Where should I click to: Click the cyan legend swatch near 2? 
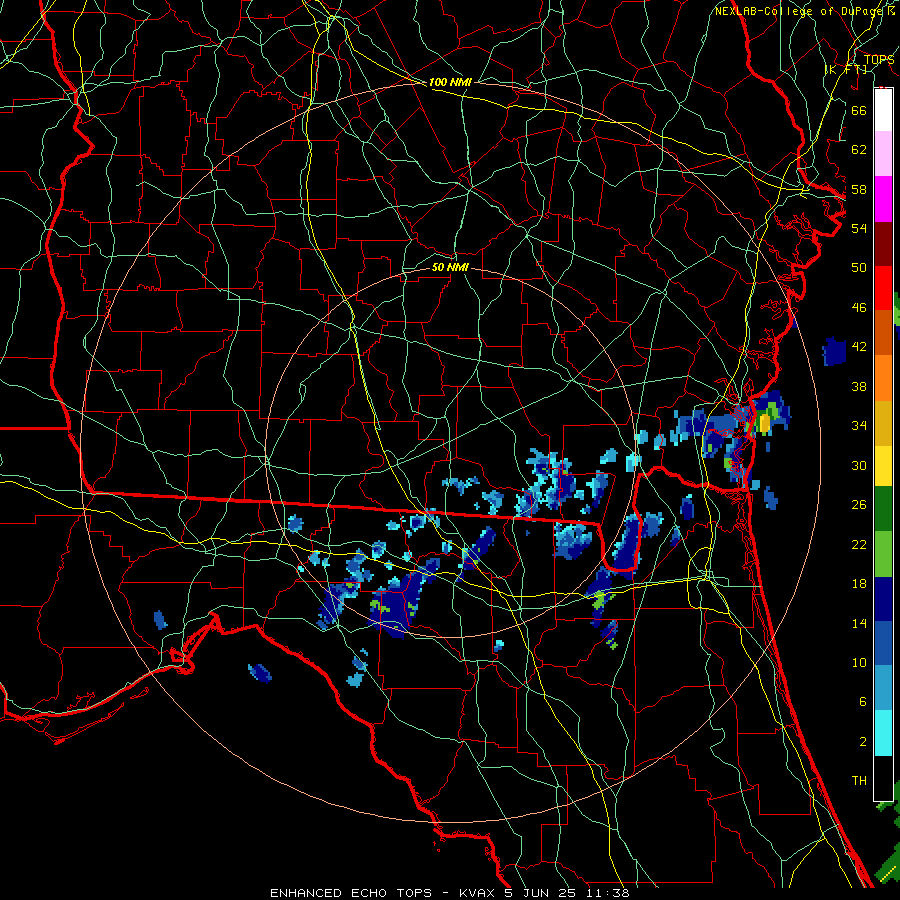tap(883, 733)
